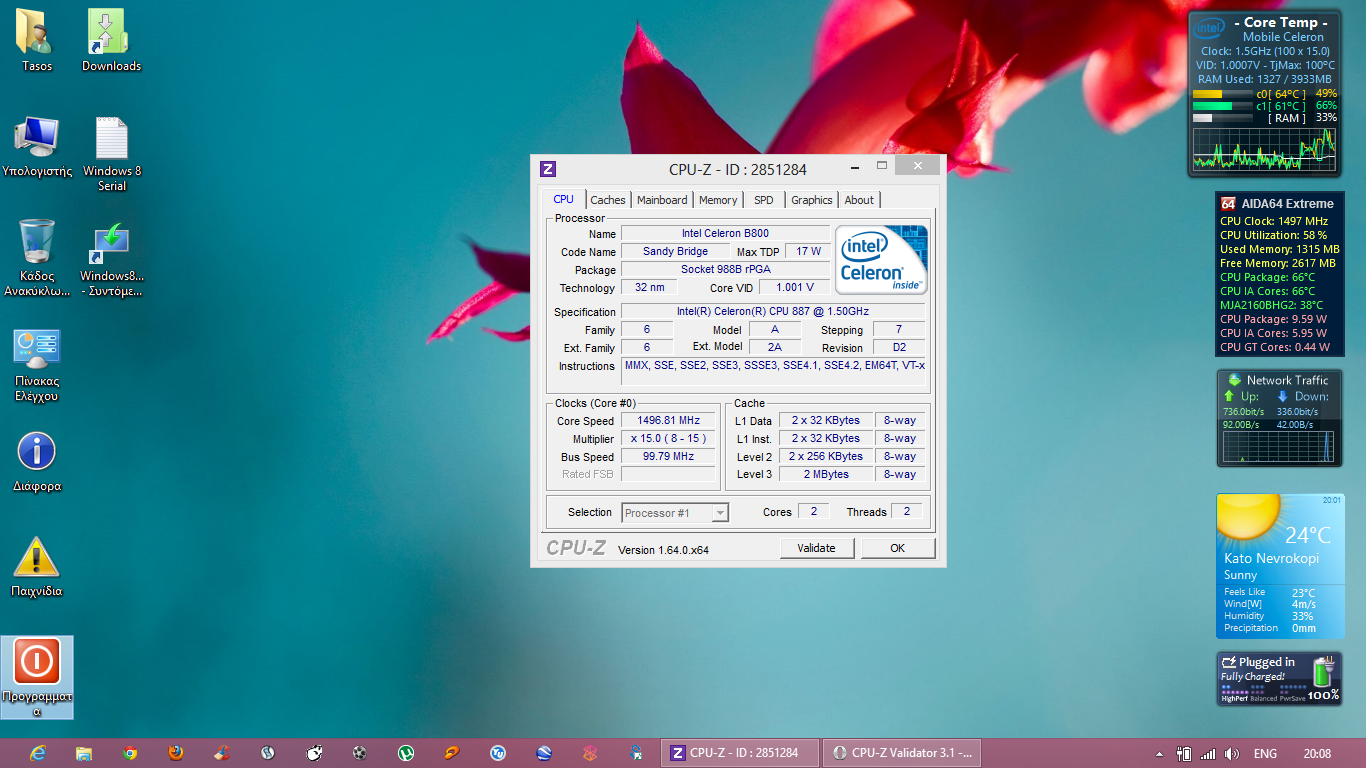1366x768 pixels.
Task: Select the Recycle Bin desktop icon
Action: coord(37,258)
